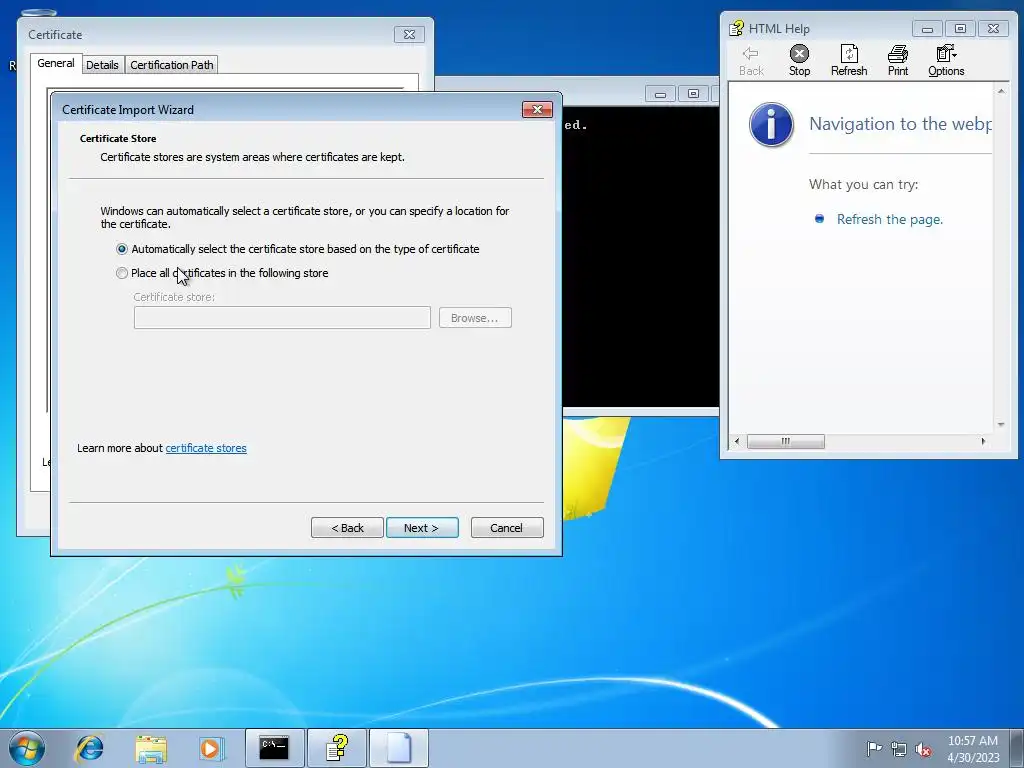
Task: Open the Start menu orb
Action: click(x=27, y=748)
